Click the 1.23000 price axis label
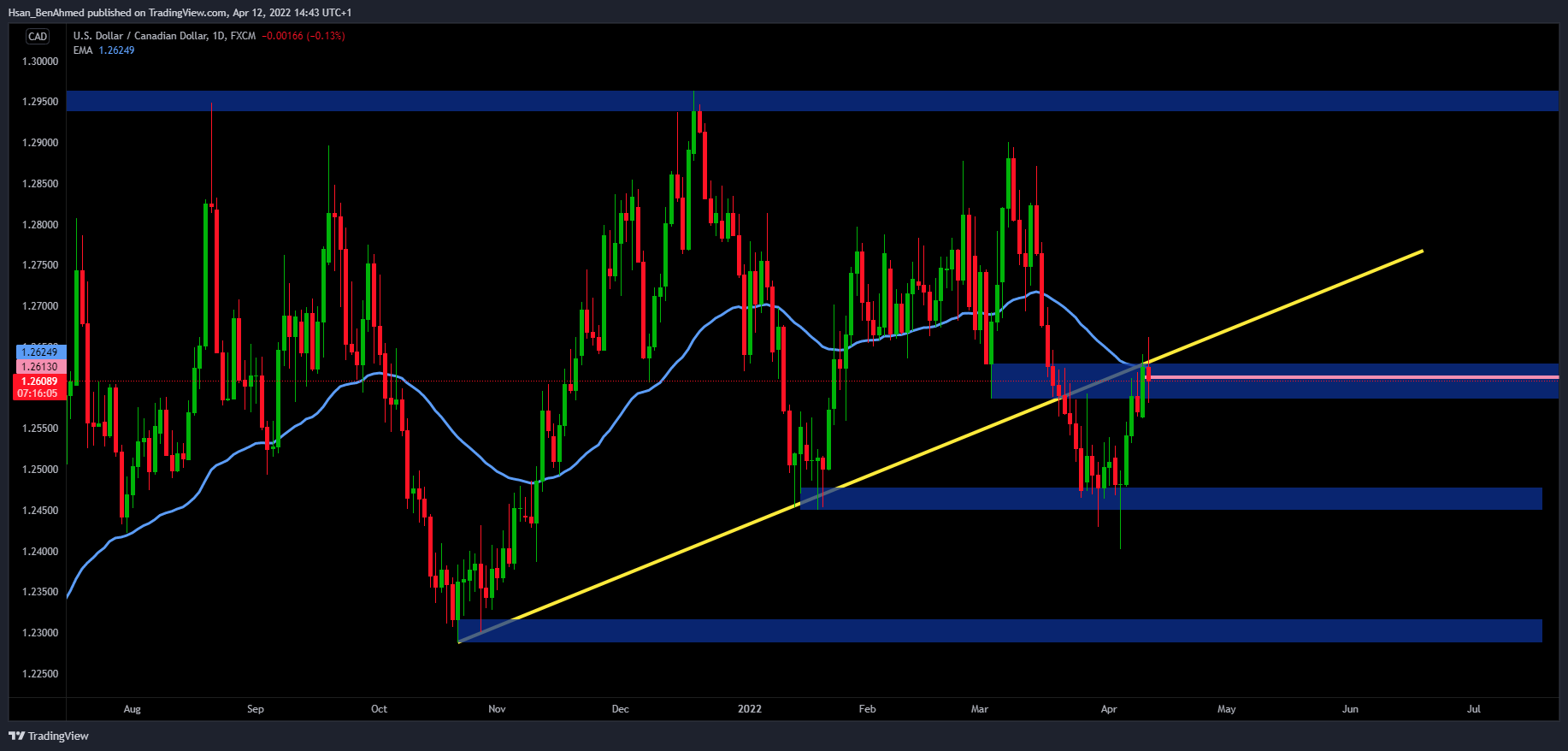This screenshot has width=1568, height=751. 40,633
